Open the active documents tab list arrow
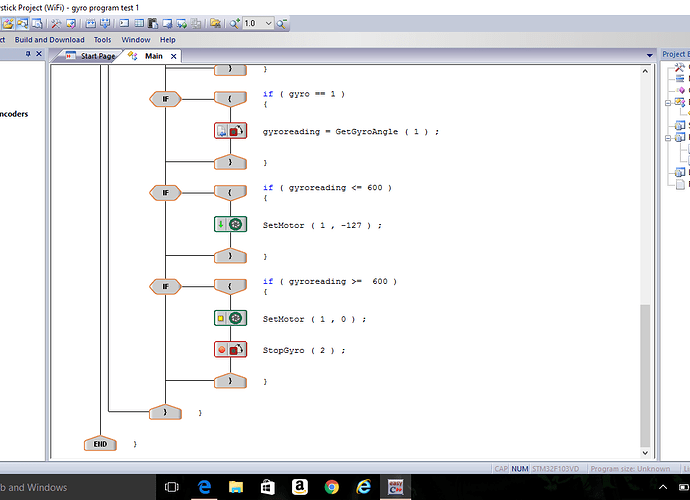This screenshot has width=690, height=500. coord(650,55)
